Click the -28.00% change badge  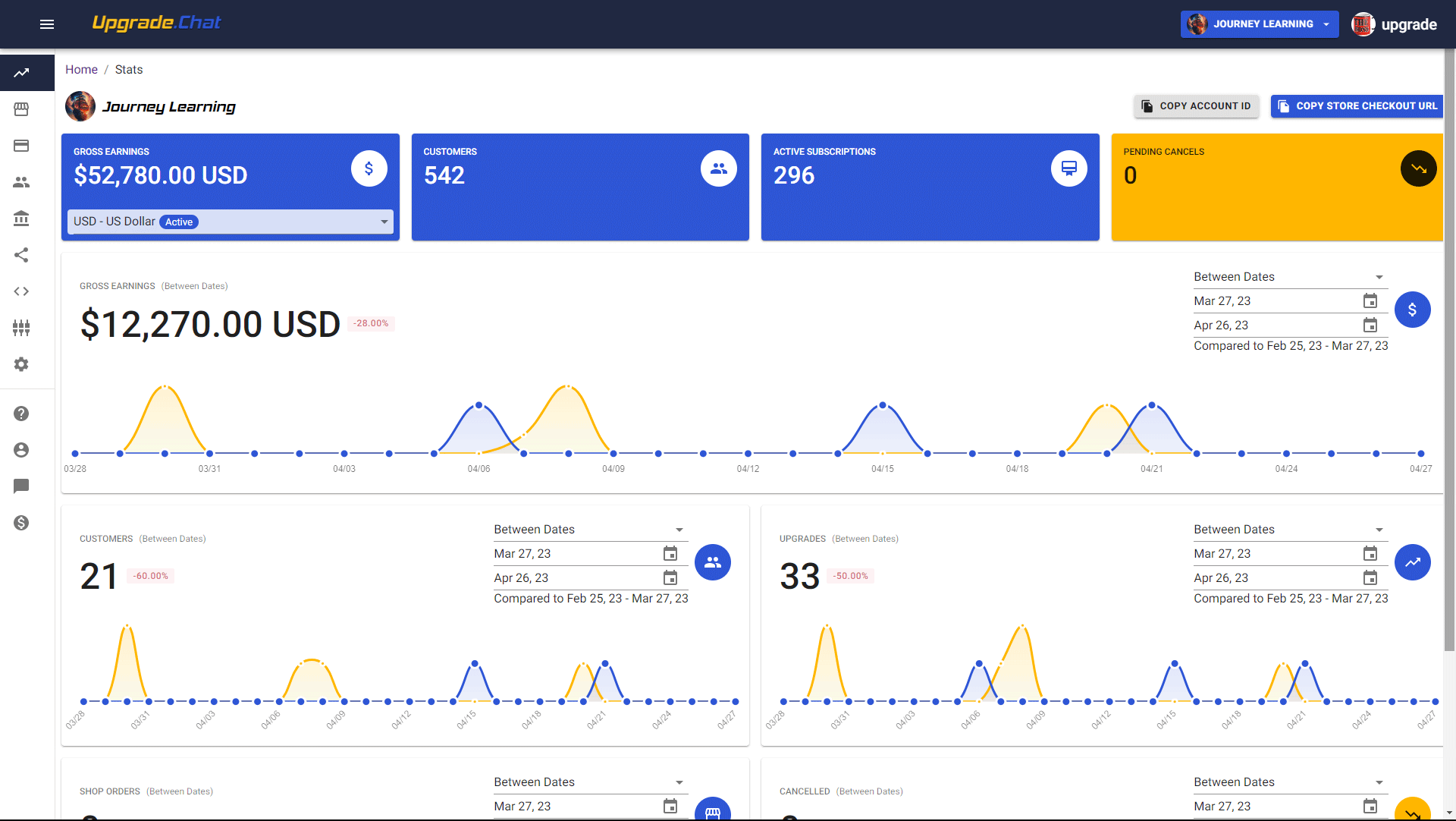(x=371, y=323)
